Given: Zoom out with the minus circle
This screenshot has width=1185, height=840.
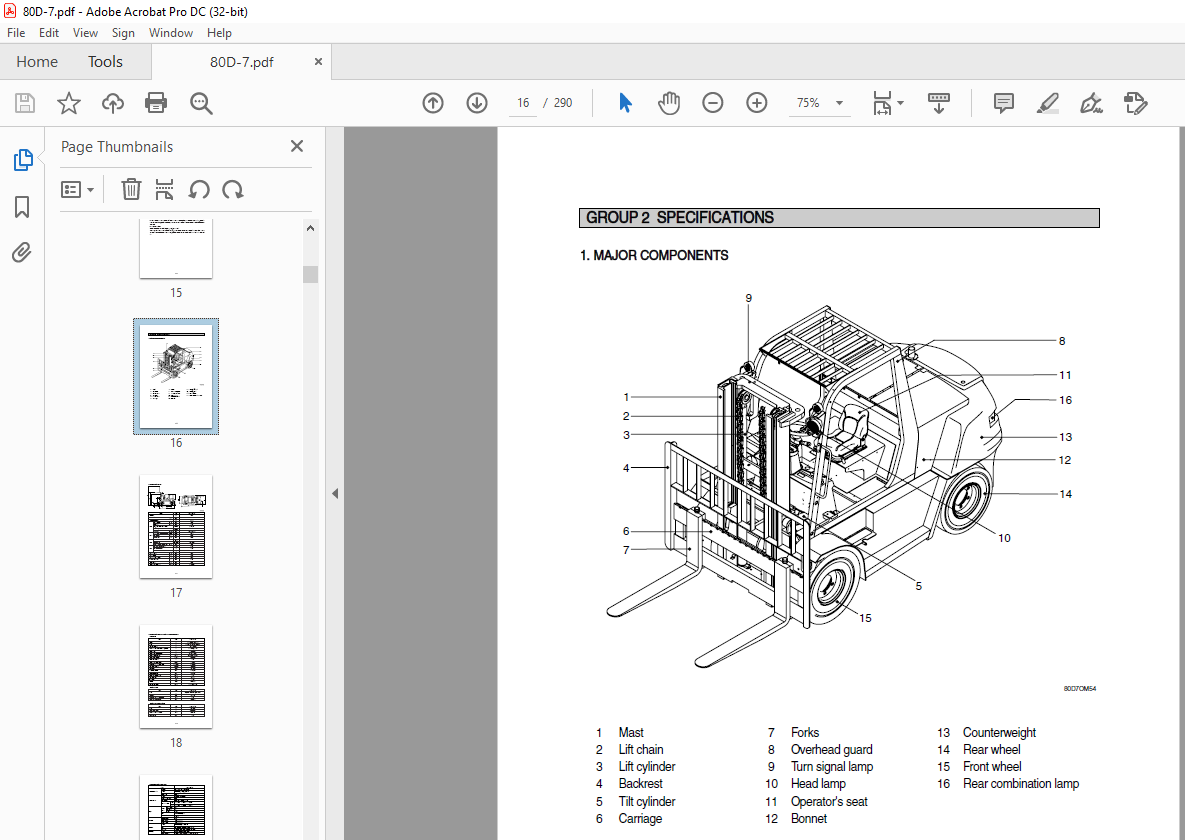Looking at the screenshot, I should [713, 103].
